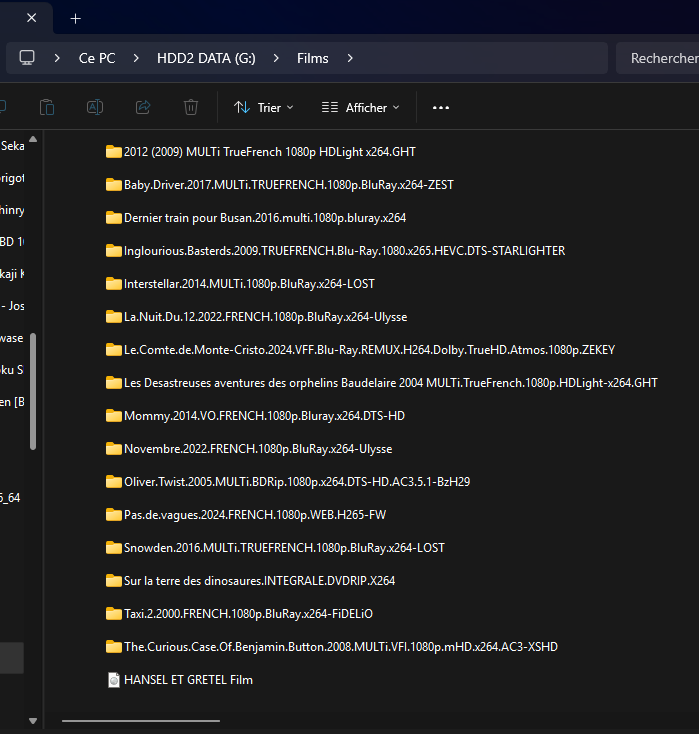Select Mommy.2014.VO.FRENCH folder name
Screen dimensions: 699x734
(265, 416)
